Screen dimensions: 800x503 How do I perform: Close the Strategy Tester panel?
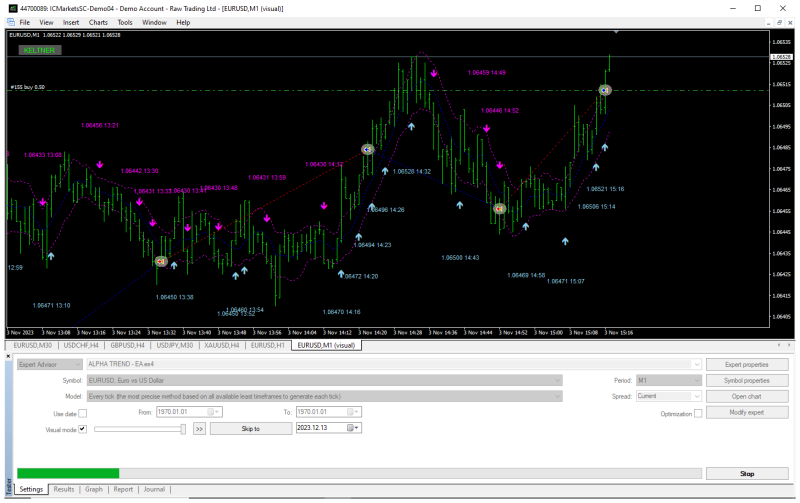pos(8,356)
